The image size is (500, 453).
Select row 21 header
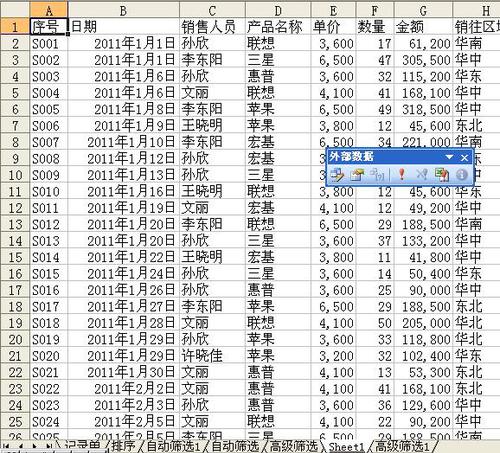click(x=15, y=356)
